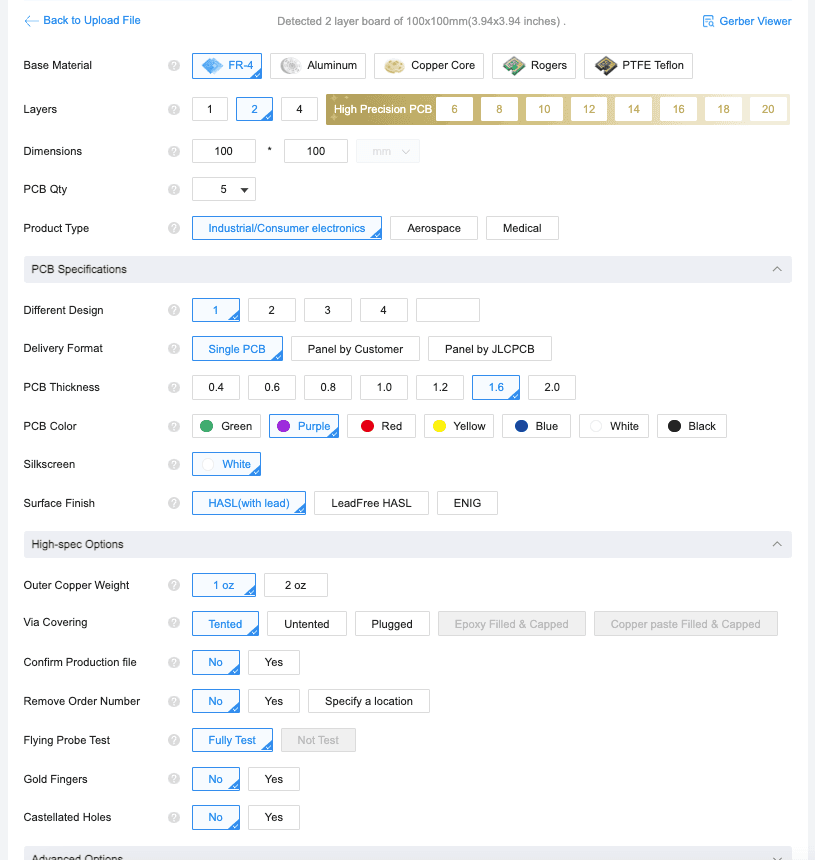Open help icon for Different Design

(174, 310)
